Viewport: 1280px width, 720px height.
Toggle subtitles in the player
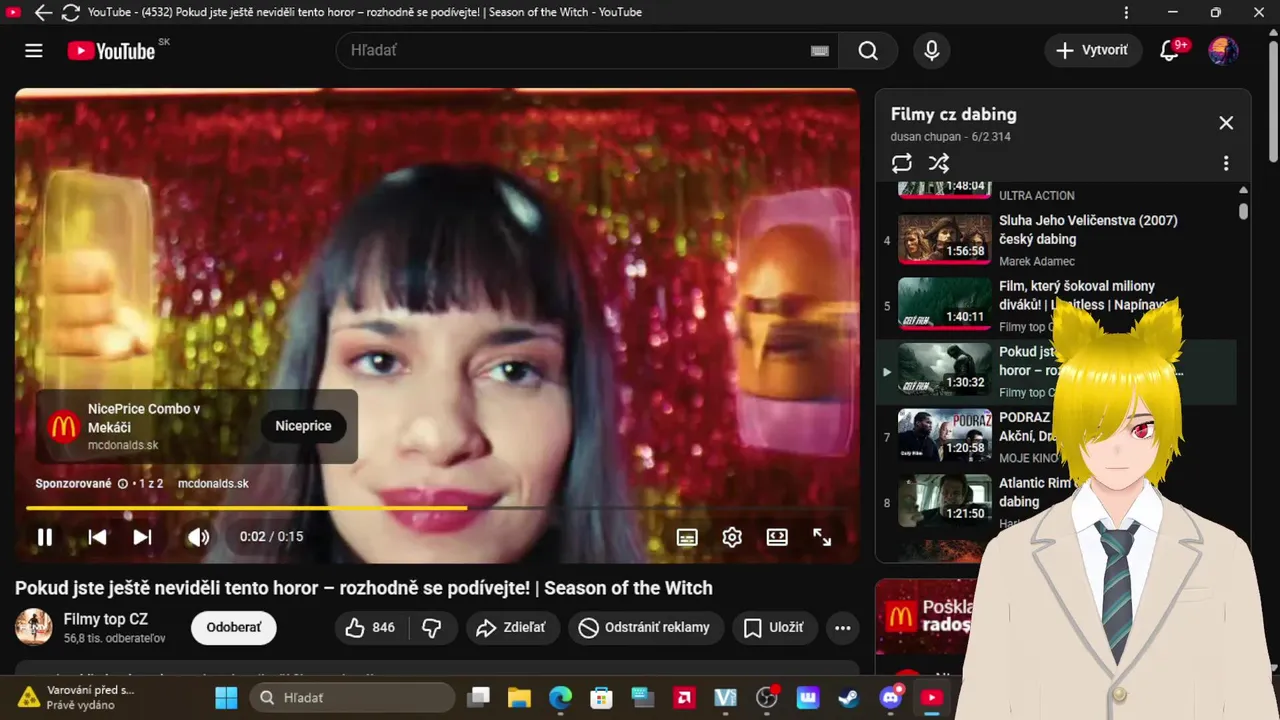point(687,537)
